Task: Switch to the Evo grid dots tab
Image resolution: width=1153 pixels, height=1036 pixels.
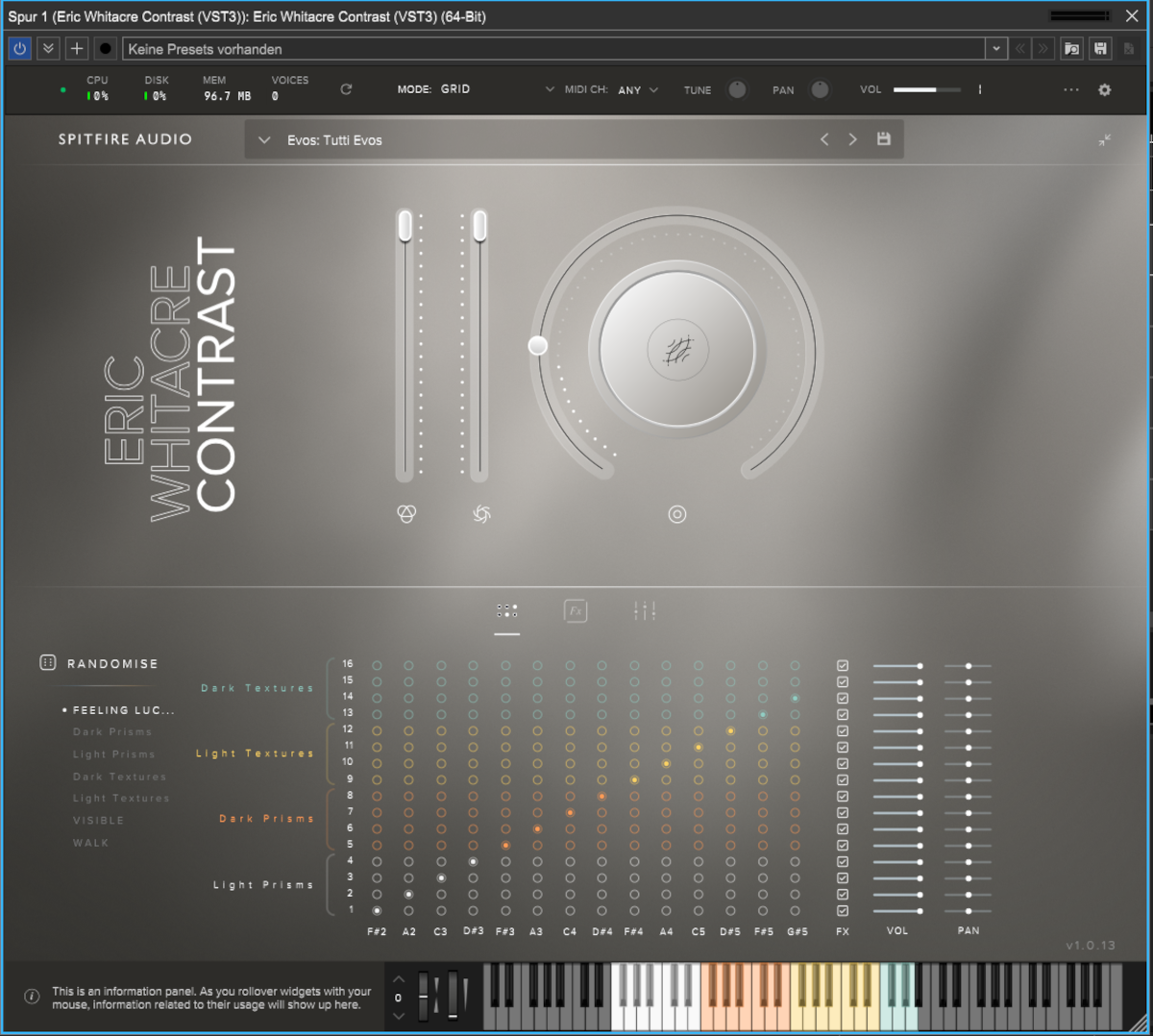Action: point(507,611)
